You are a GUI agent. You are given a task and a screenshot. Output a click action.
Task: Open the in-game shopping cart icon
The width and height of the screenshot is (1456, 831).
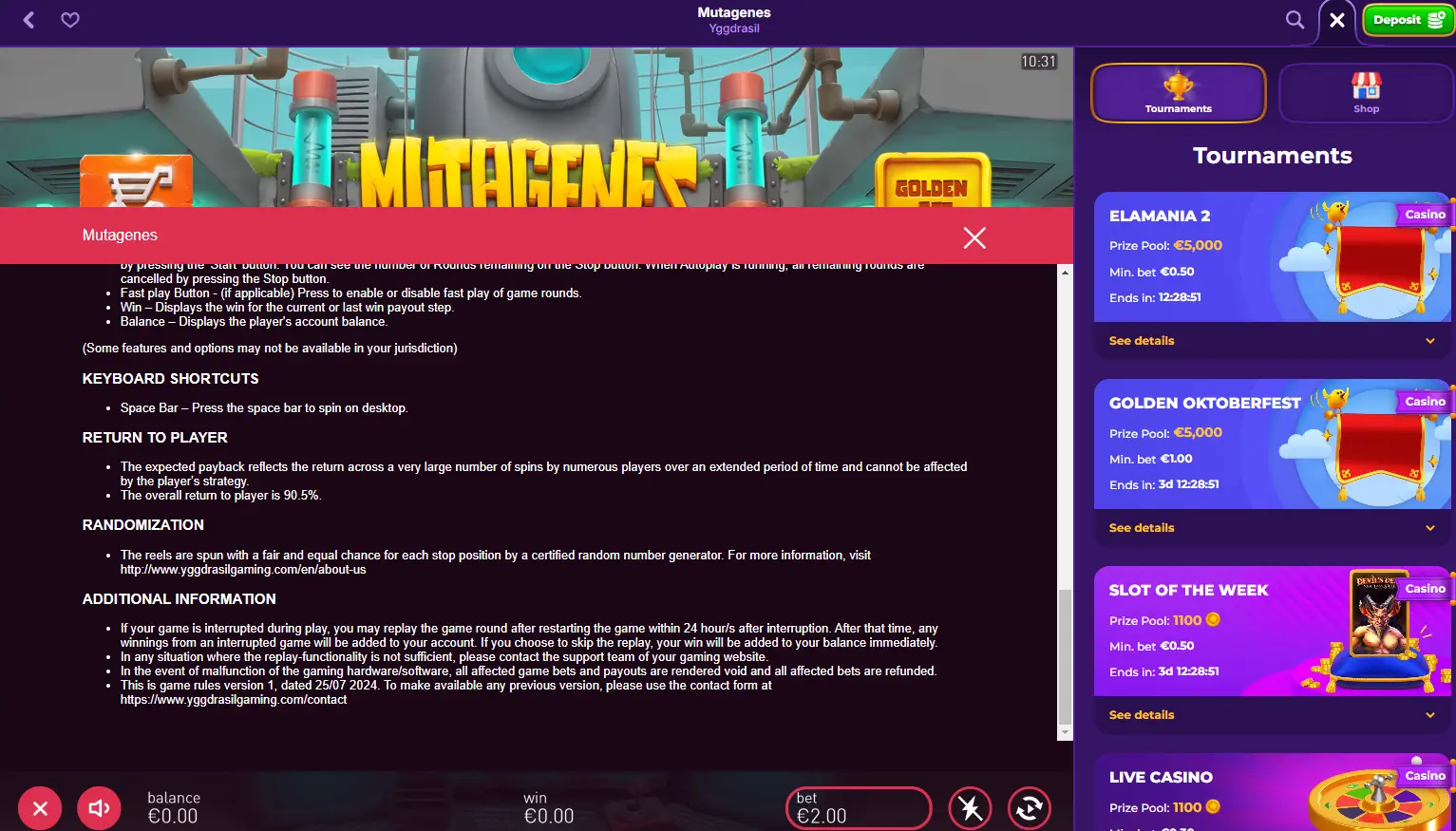[x=136, y=182]
